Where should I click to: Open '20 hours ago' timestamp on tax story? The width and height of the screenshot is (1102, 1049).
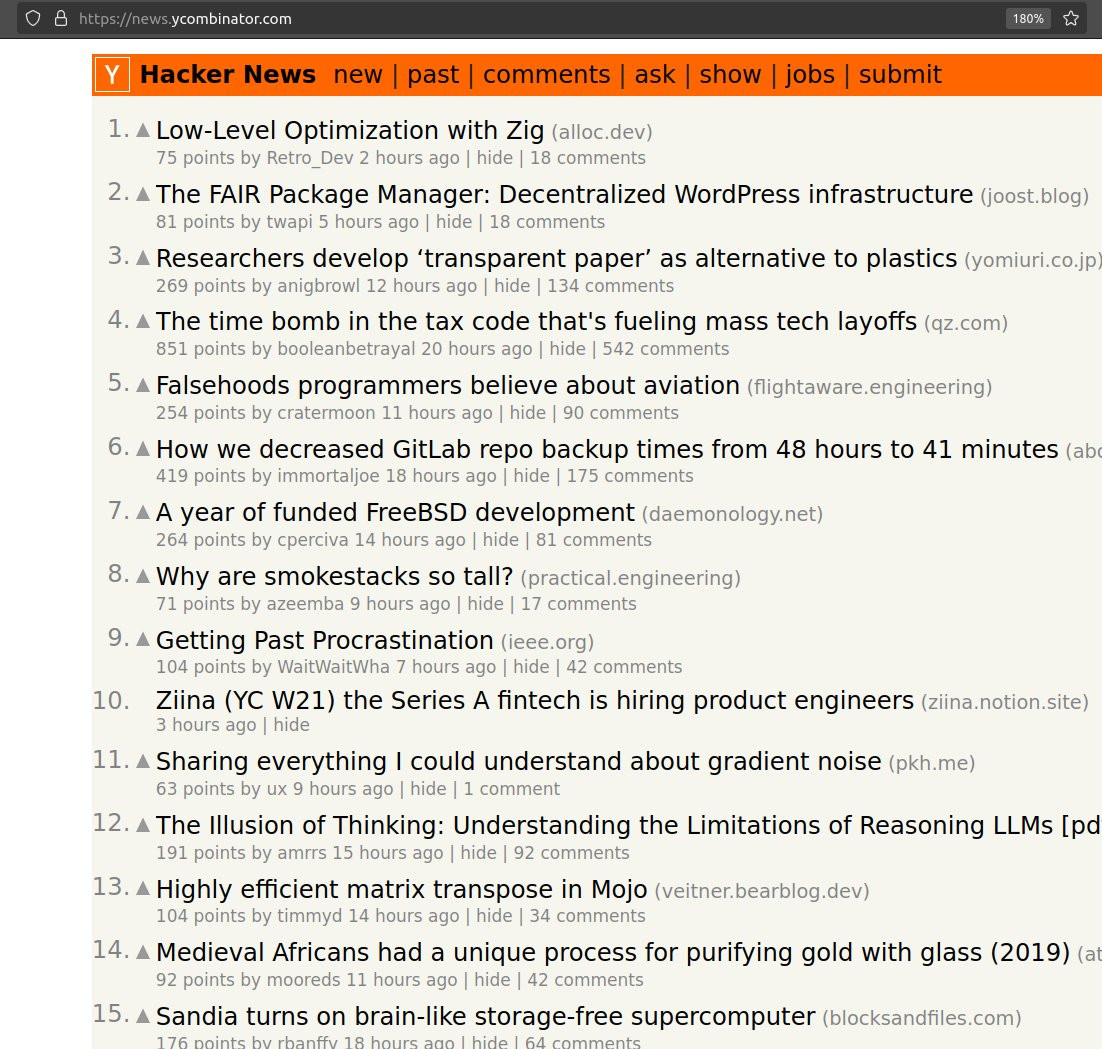(477, 349)
